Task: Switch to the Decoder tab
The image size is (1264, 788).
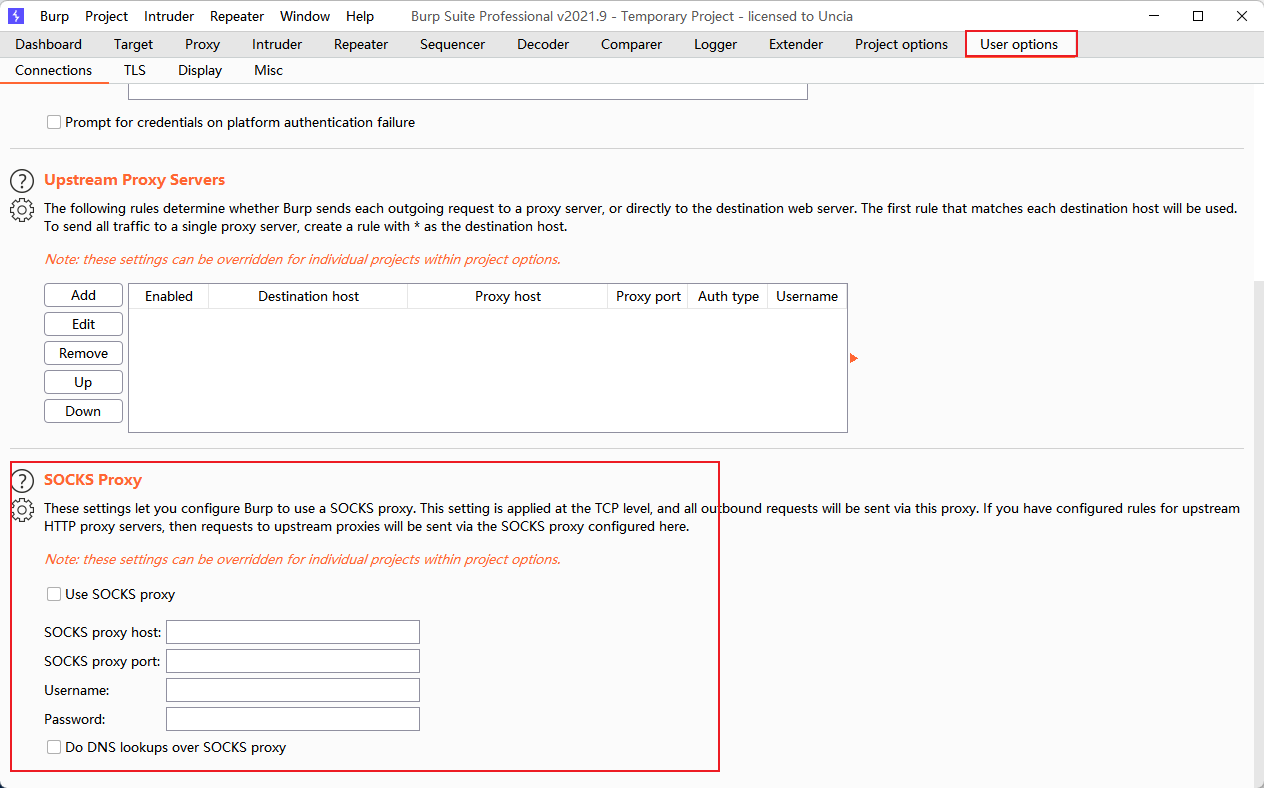Action: pos(543,44)
